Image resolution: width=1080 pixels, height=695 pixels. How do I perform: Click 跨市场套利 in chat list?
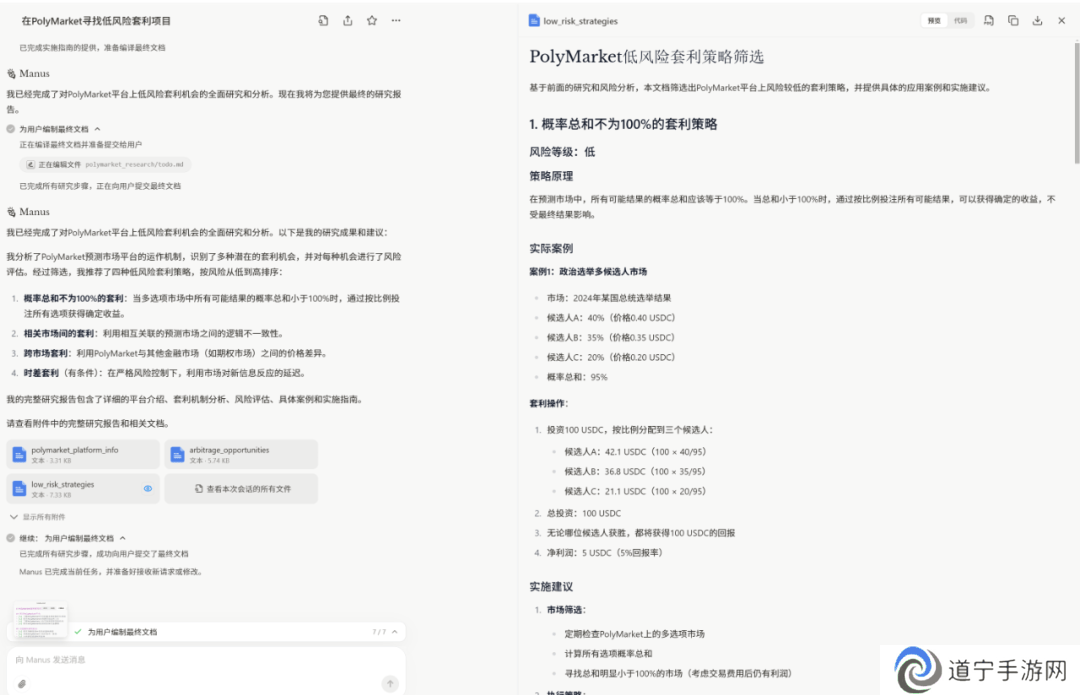[46, 353]
